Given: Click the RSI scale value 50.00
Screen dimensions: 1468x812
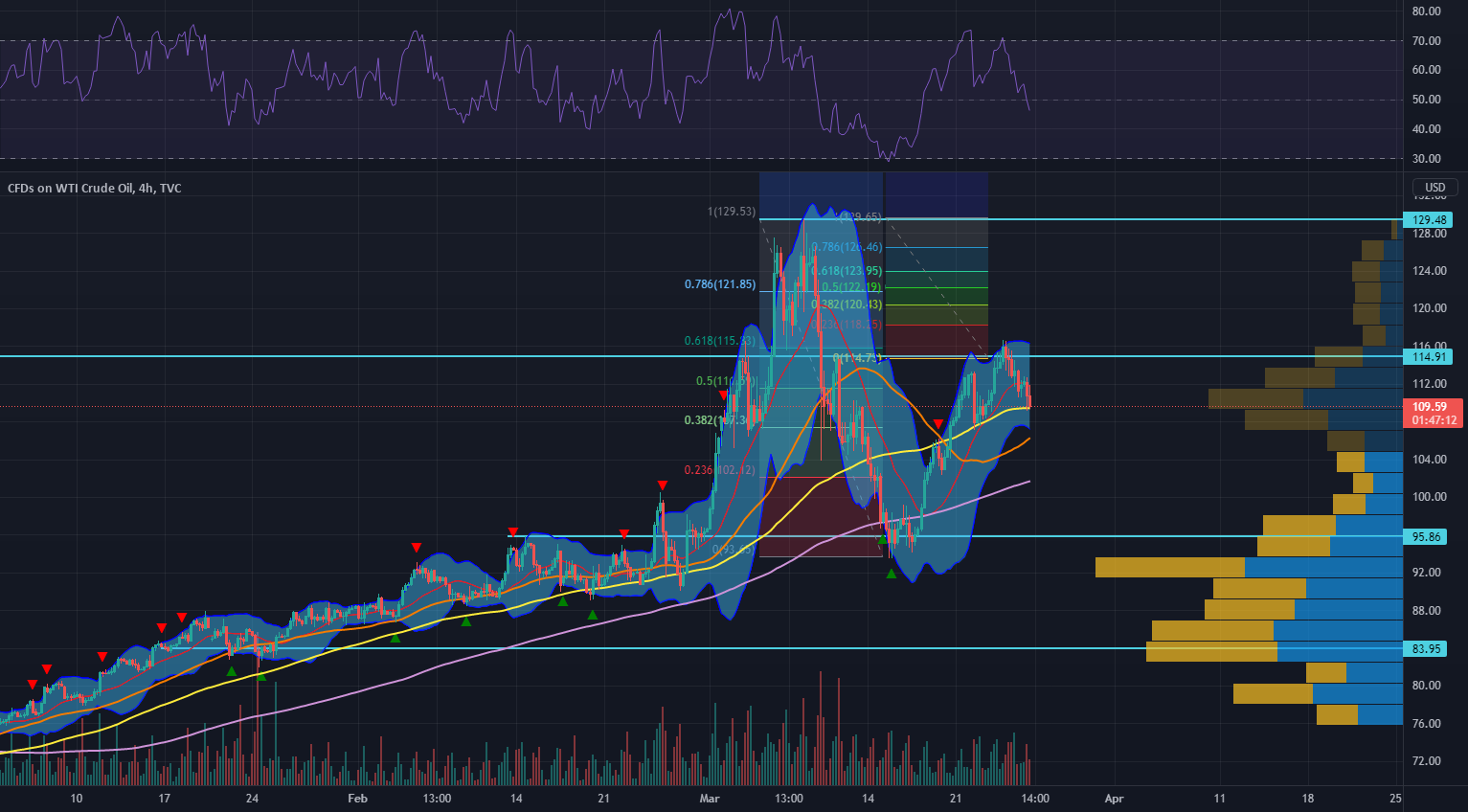Looking at the screenshot, I should (x=1427, y=100).
